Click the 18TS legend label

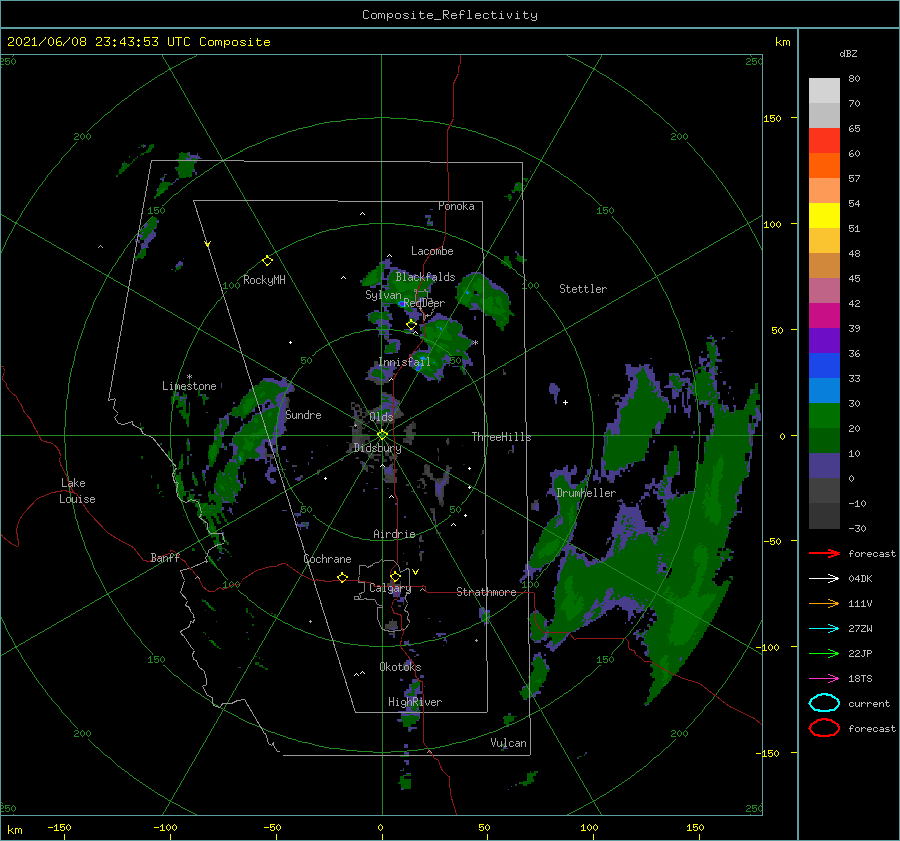pos(860,679)
